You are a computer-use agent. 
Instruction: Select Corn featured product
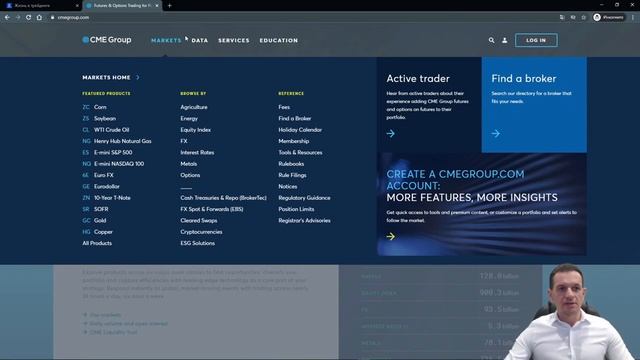[100, 107]
